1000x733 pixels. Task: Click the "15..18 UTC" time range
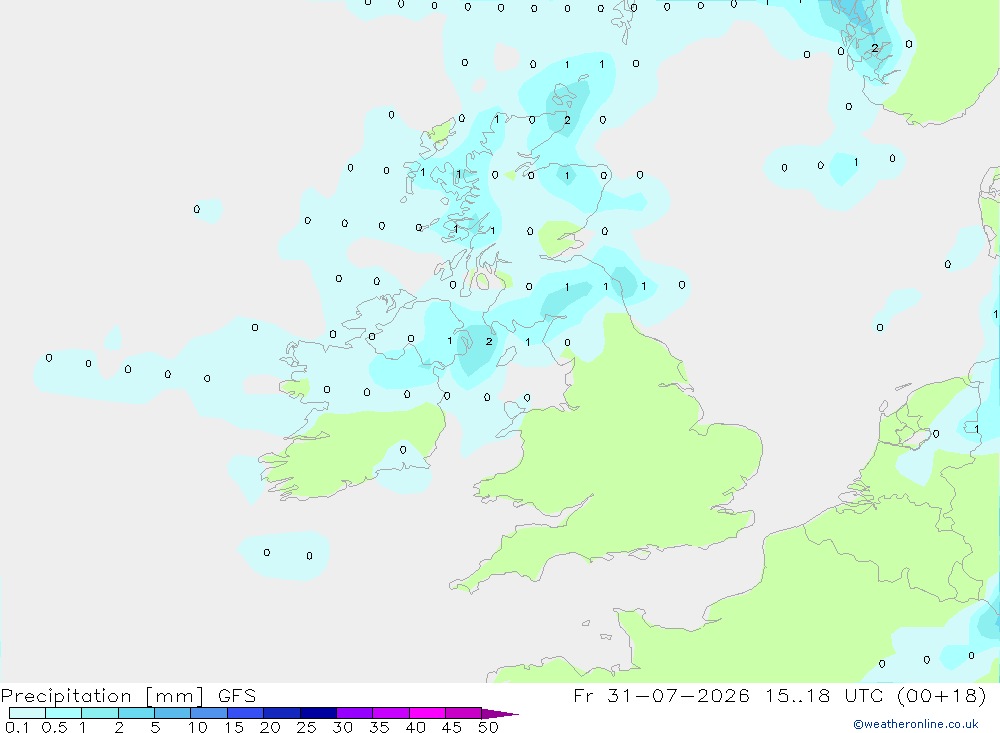coord(825,695)
